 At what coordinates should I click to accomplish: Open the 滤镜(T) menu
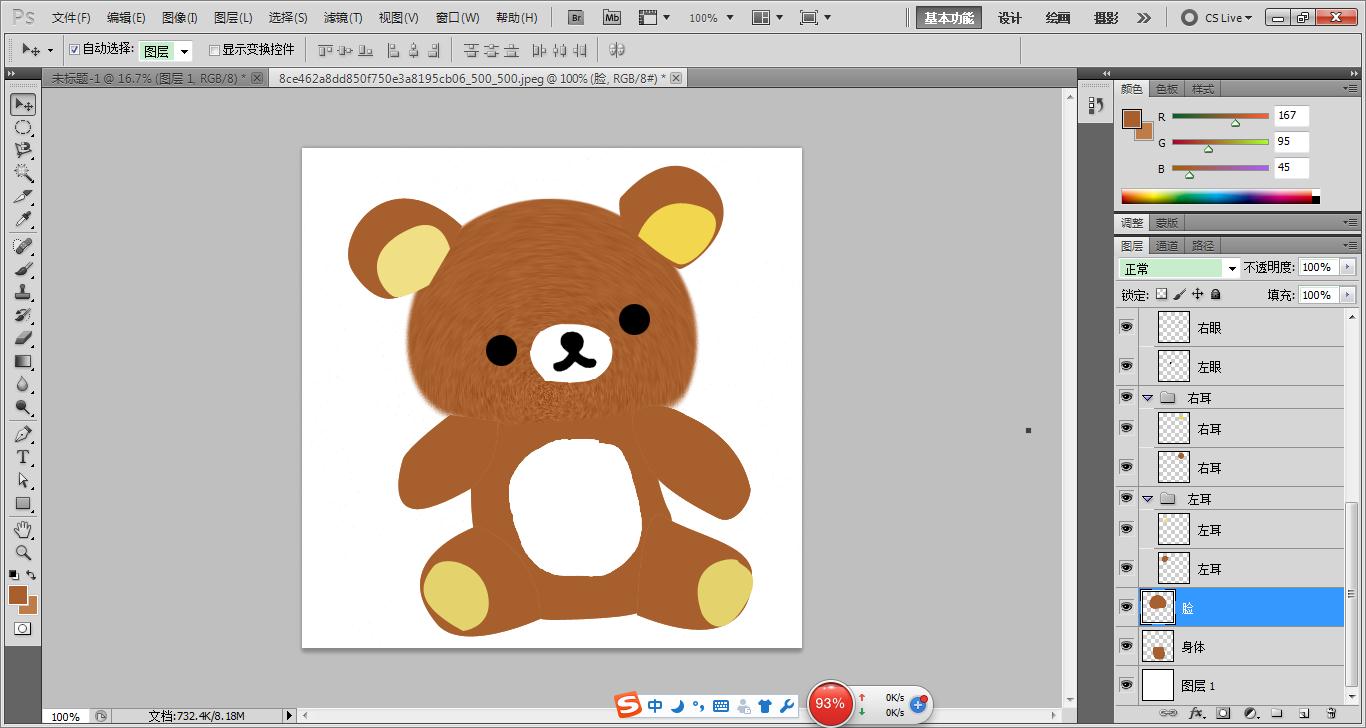click(x=343, y=18)
